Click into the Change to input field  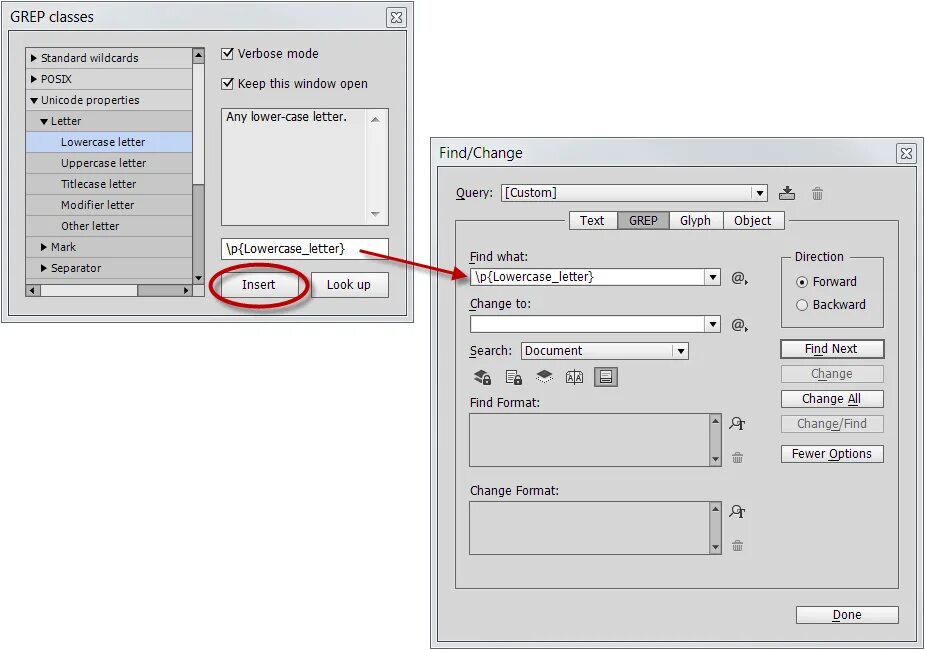(588, 324)
